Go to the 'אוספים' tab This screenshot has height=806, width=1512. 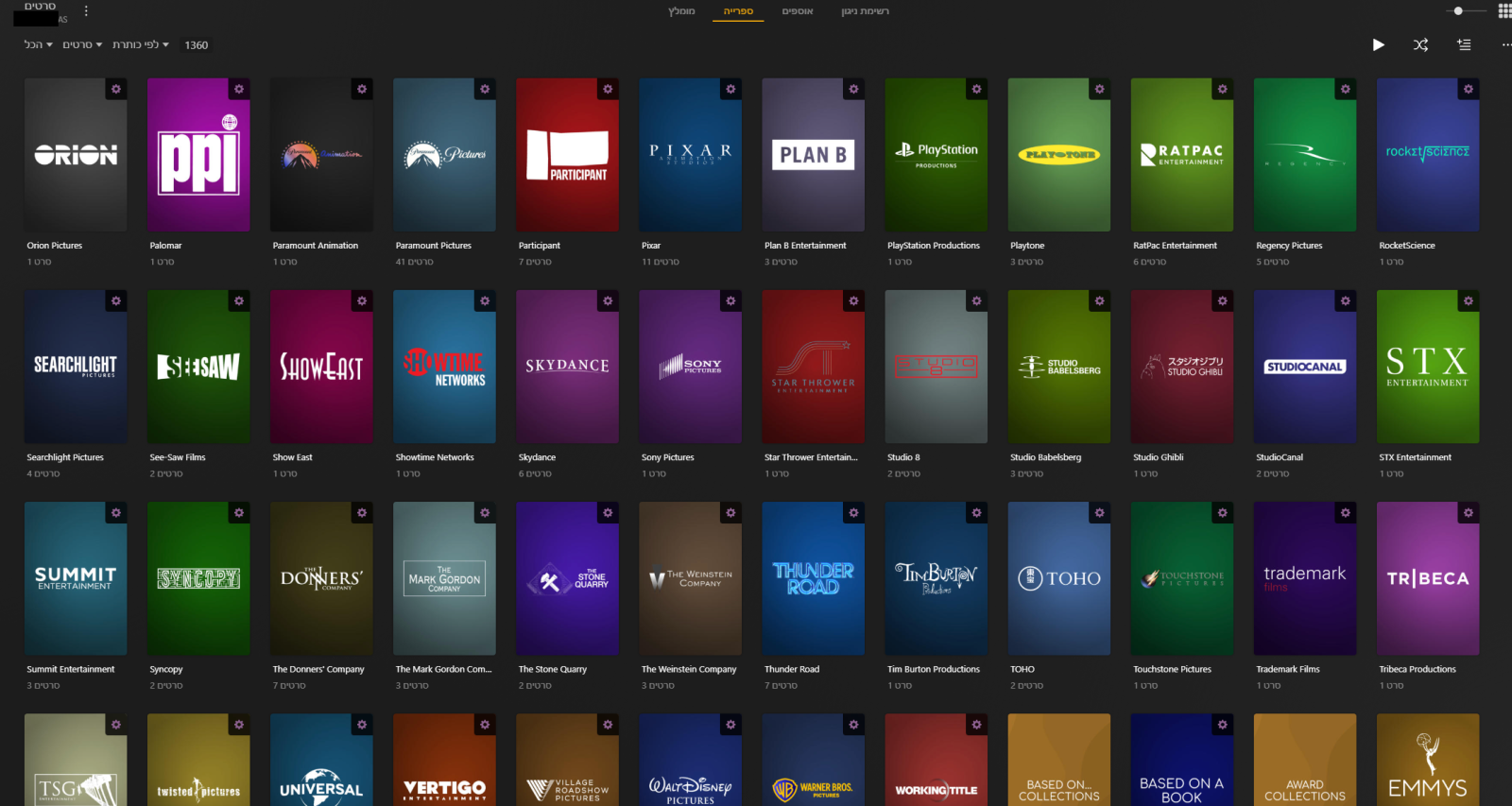pyautogui.click(x=798, y=11)
